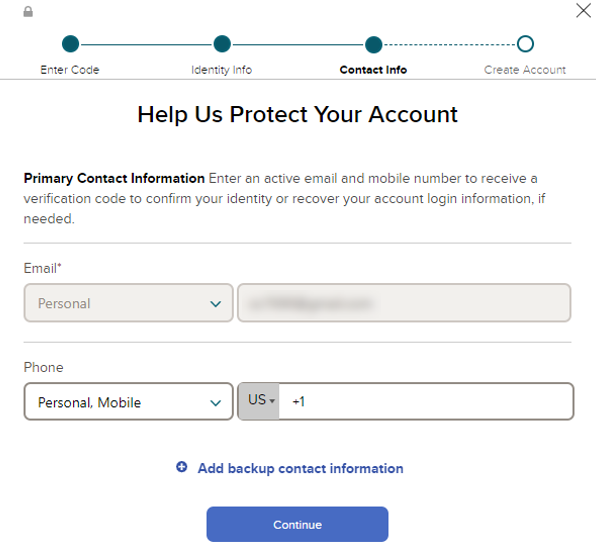The height and width of the screenshot is (557, 596).
Task: Click the plus icon beside backup contact
Action: (x=182, y=467)
